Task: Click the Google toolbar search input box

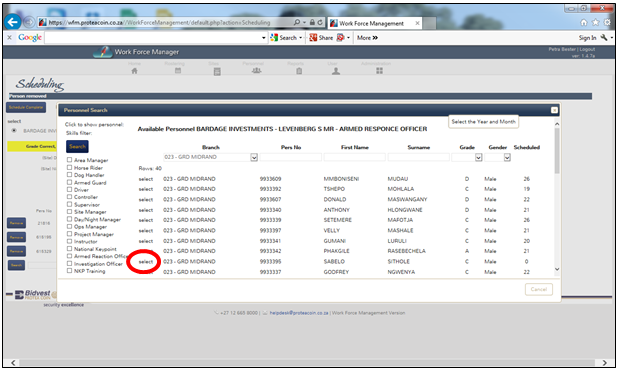Action: point(153,38)
